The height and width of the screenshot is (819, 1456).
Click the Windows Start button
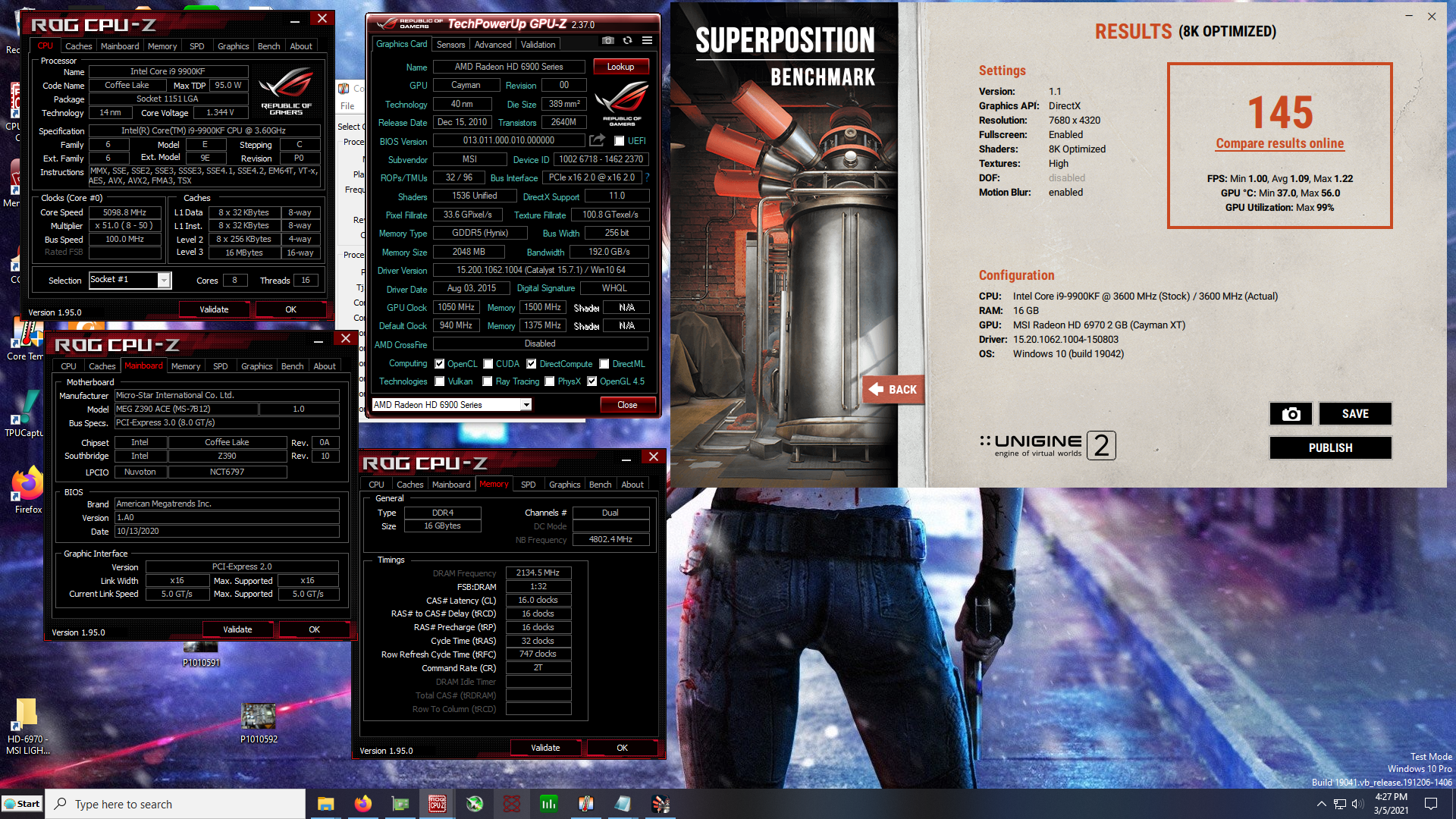(22, 804)
